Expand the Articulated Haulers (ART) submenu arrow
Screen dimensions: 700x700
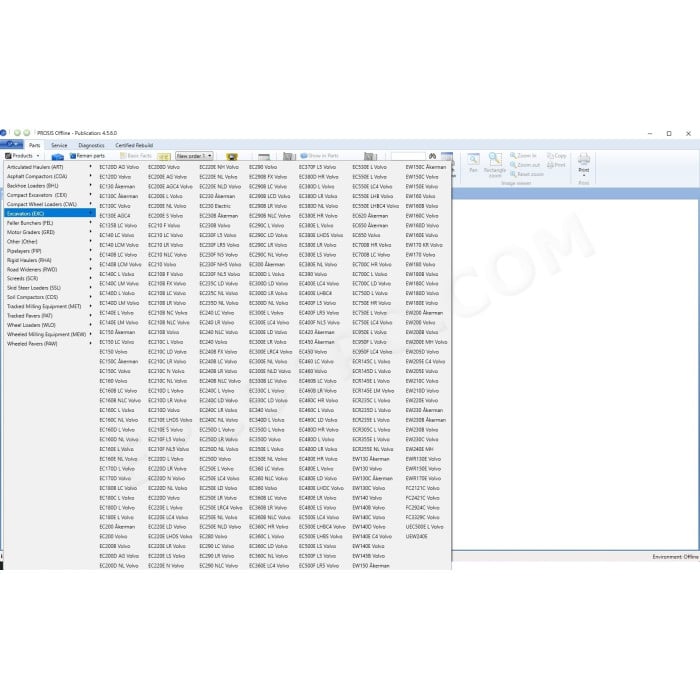coord(91,167)
